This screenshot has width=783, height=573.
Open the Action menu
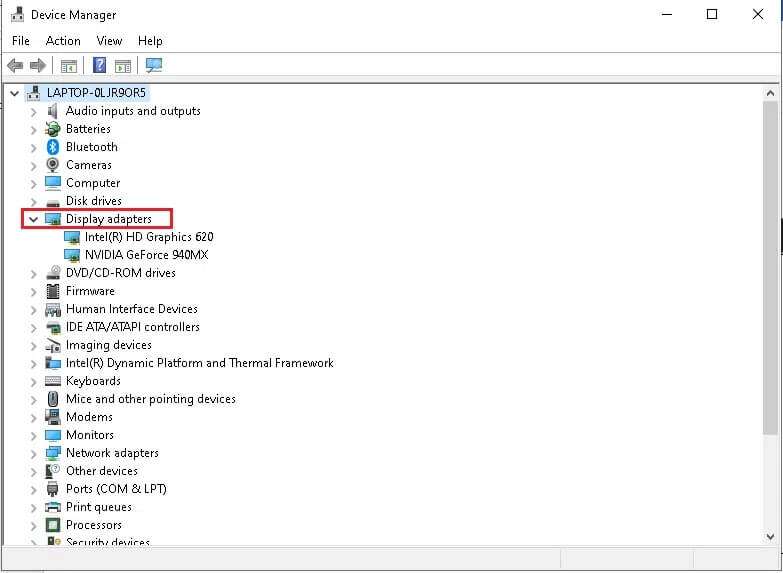click(63, 41)
